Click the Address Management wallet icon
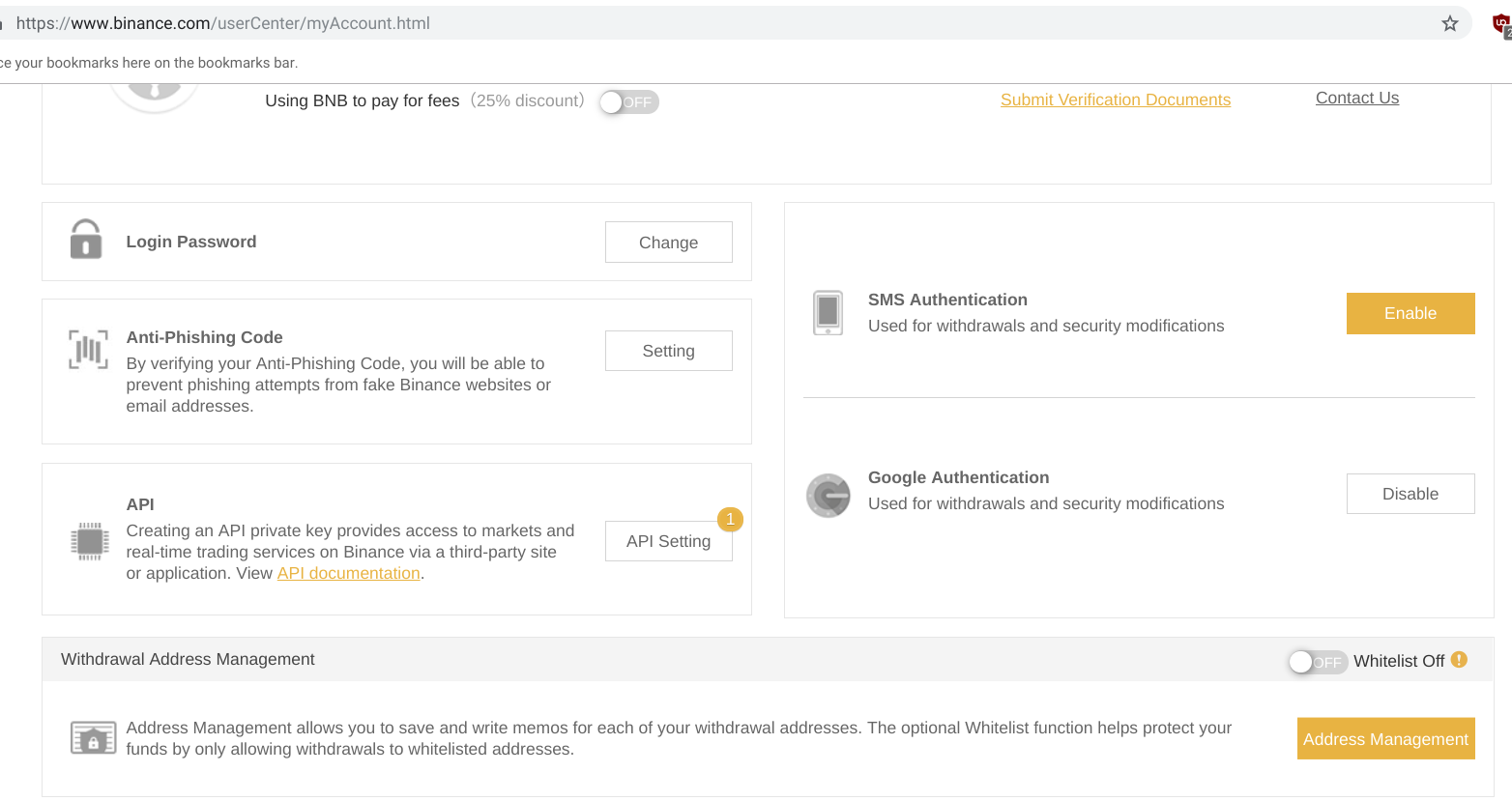The width and height of the screenshot is (1512, 801). [94, 738]
